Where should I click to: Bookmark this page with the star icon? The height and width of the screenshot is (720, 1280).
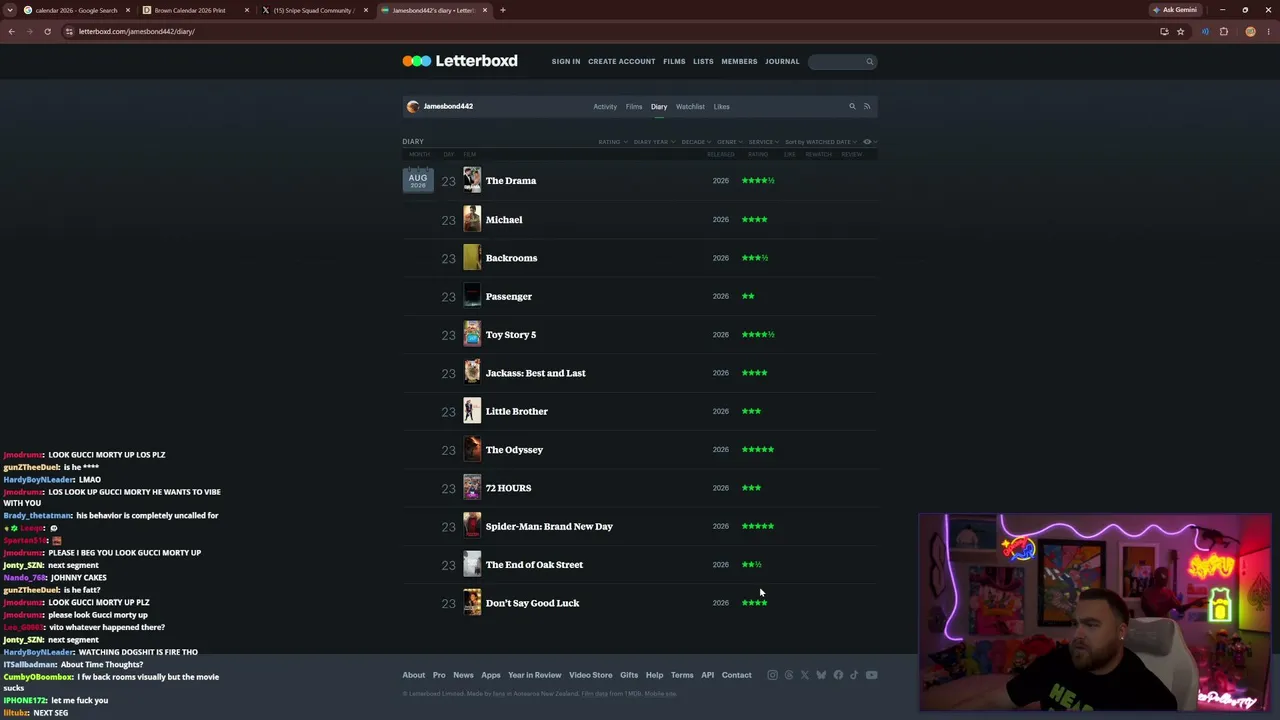pos(1181,31)
